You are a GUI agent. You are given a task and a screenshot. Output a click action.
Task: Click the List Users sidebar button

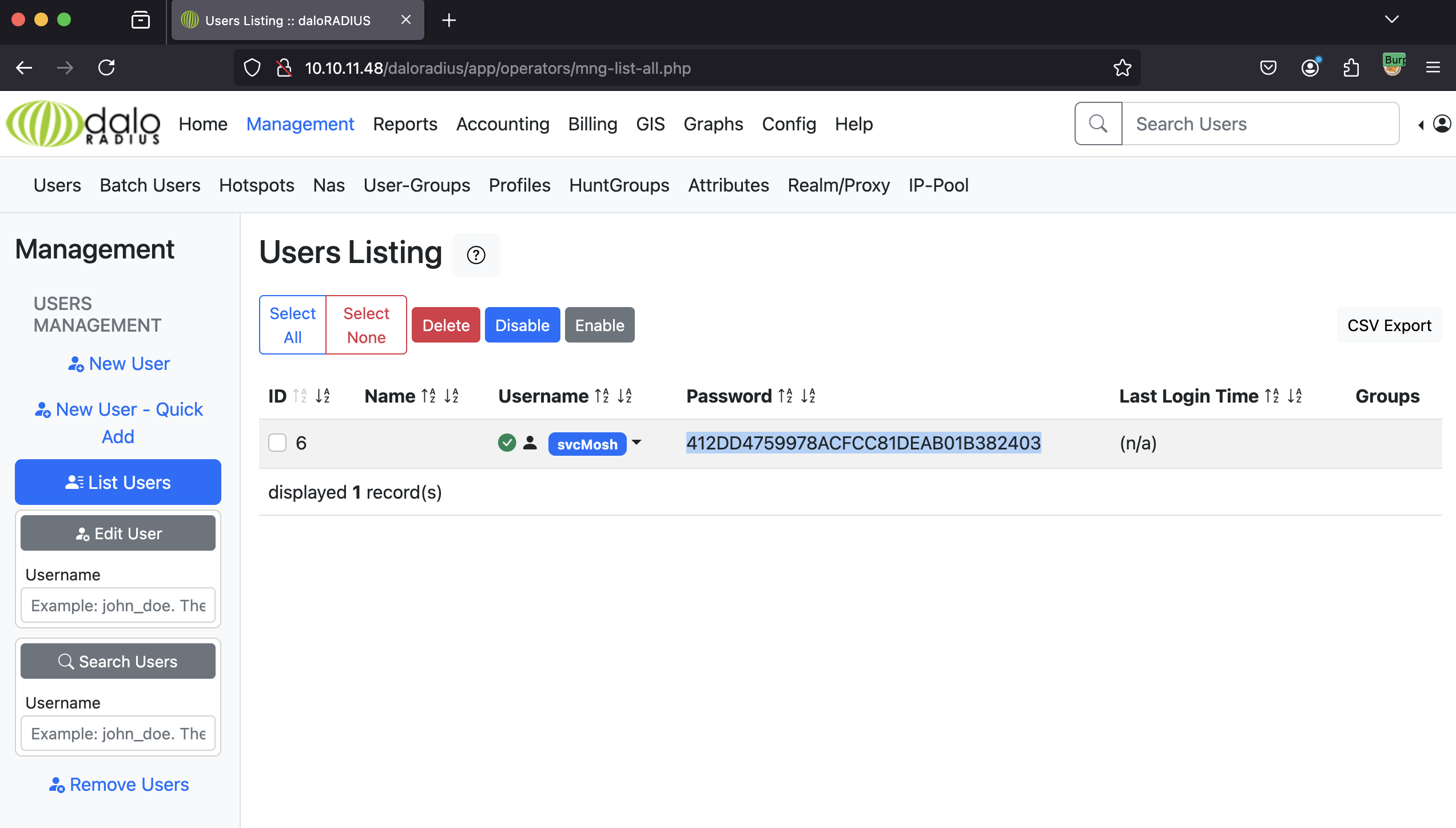tap(118, 482)
